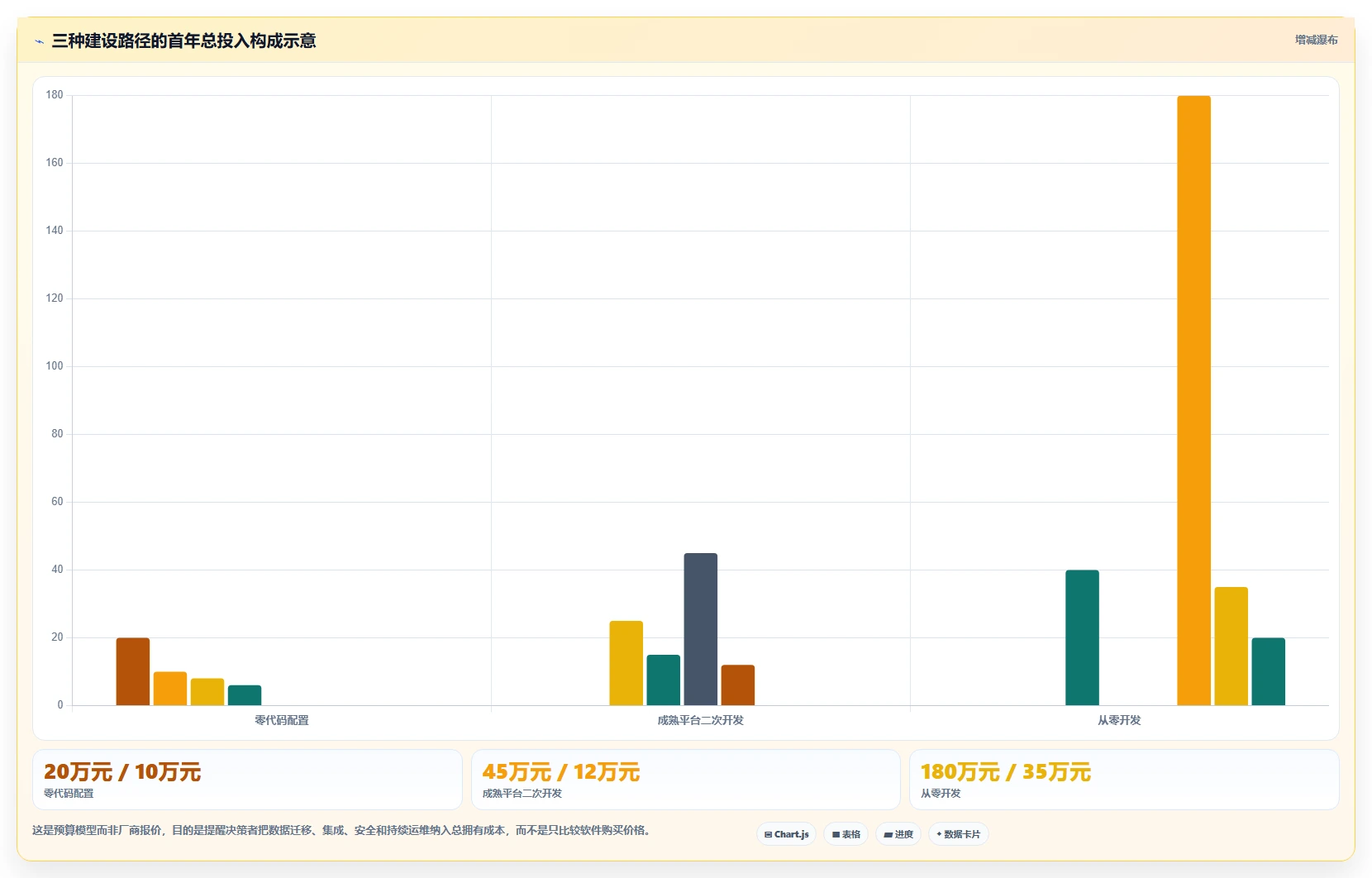Click the 成熟平台二次开发 x-axis label
This screenshot has height=878, width=1372.
pos(700,720)
